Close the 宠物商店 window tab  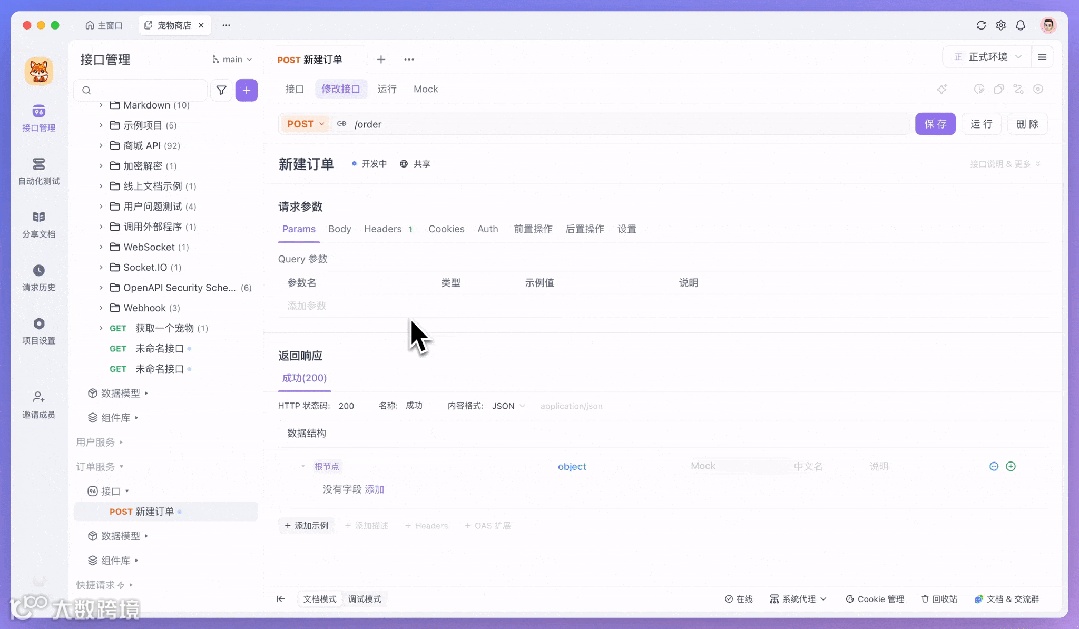(x=201, y=25)
